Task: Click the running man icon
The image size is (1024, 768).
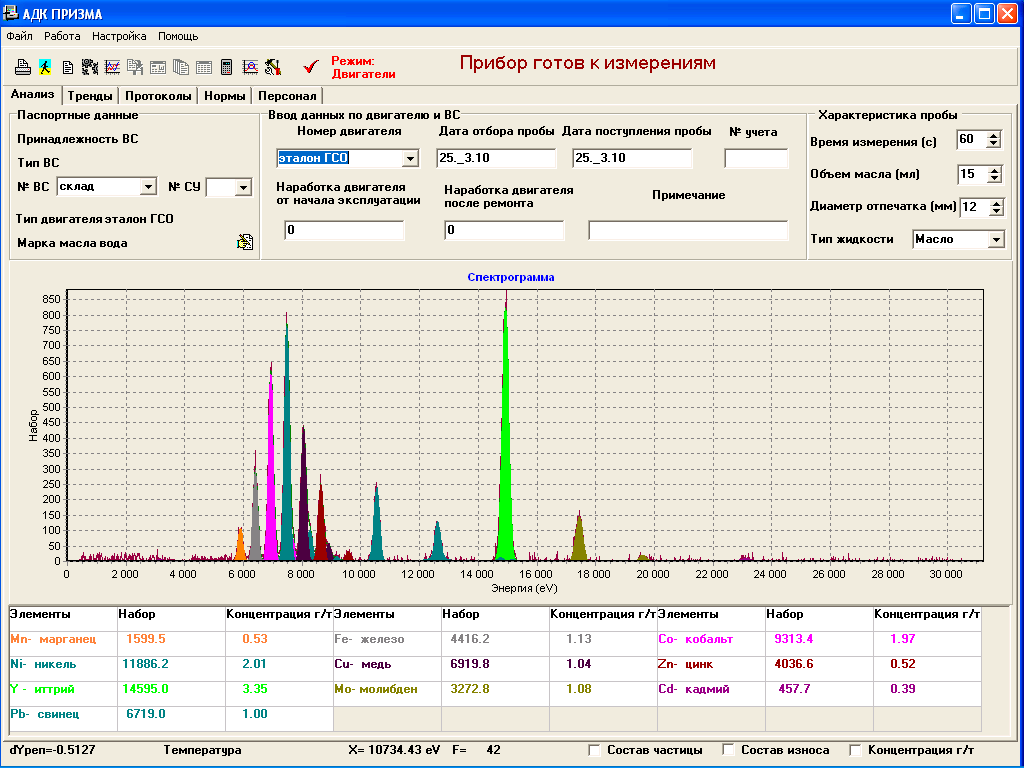Action: pos(44,67)
